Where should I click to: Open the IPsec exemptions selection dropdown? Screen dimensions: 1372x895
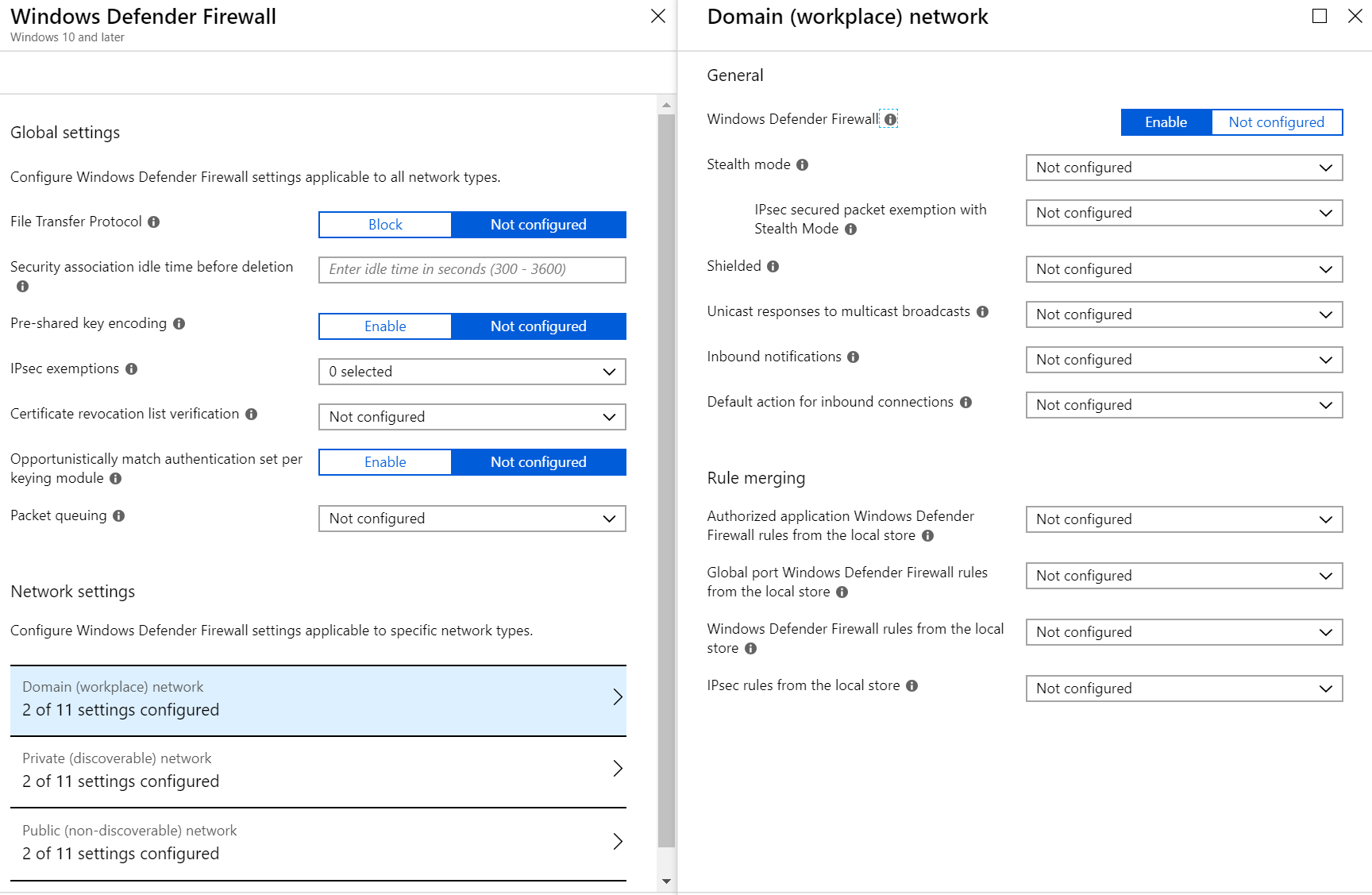[x=472, y=372]
